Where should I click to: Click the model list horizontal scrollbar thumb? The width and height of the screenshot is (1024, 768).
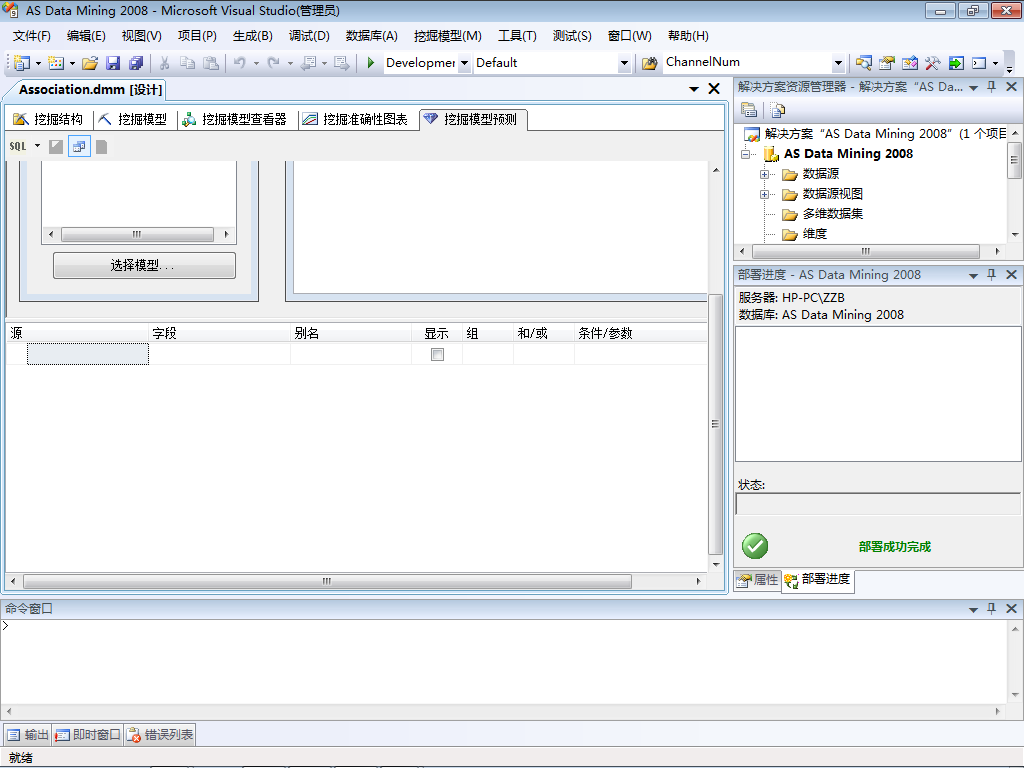point(137,234)
